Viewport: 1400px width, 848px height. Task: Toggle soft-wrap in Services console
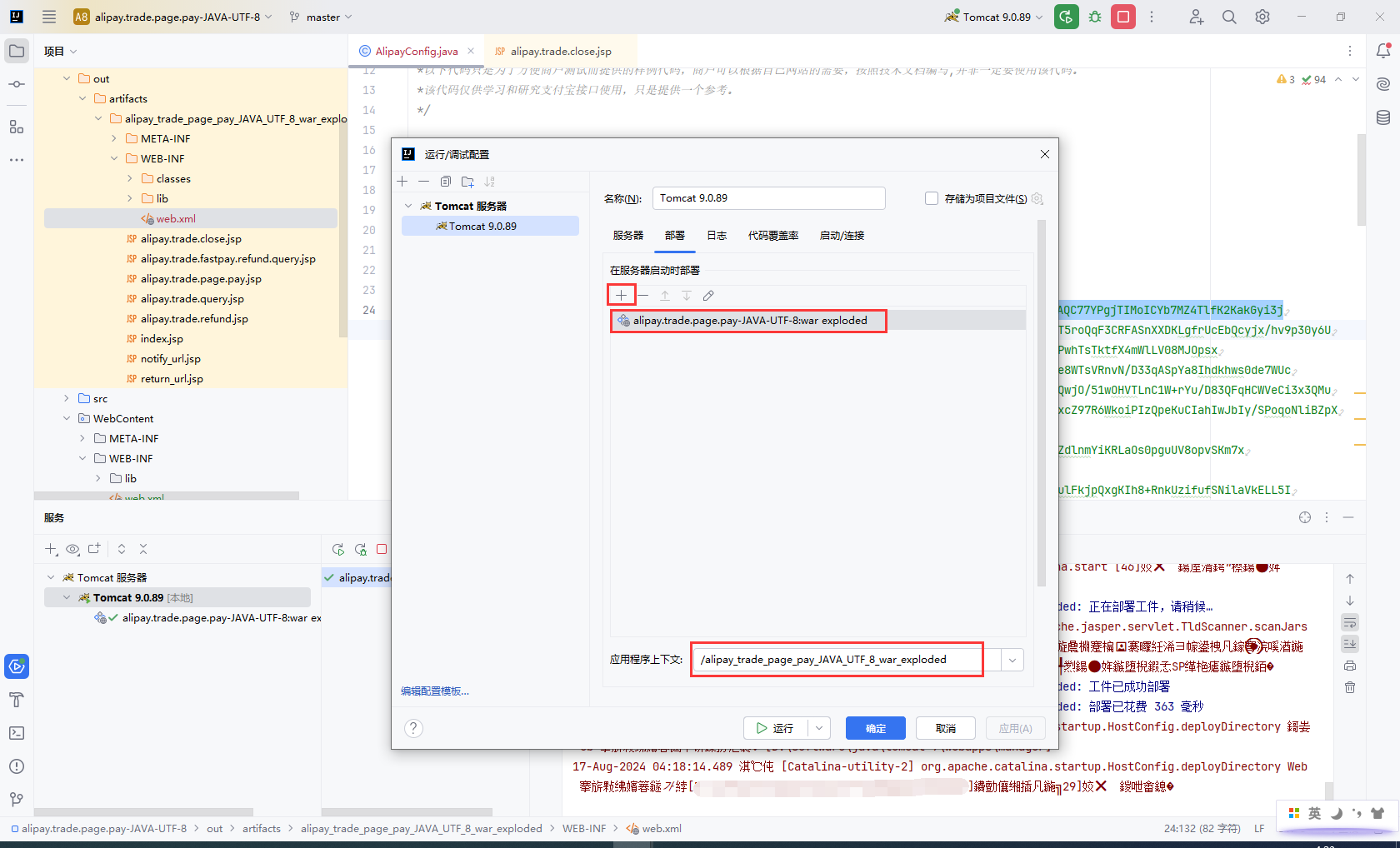[x=1350, y=622]
